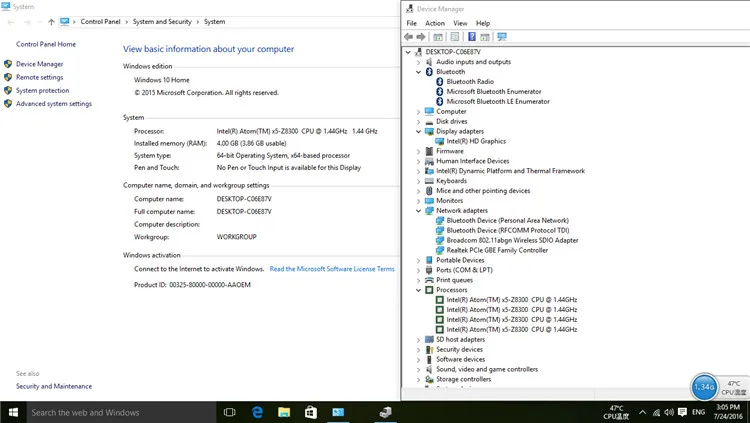Open System protection link
The width and height of the screenshot is (750, 423).
click(43, 90)
